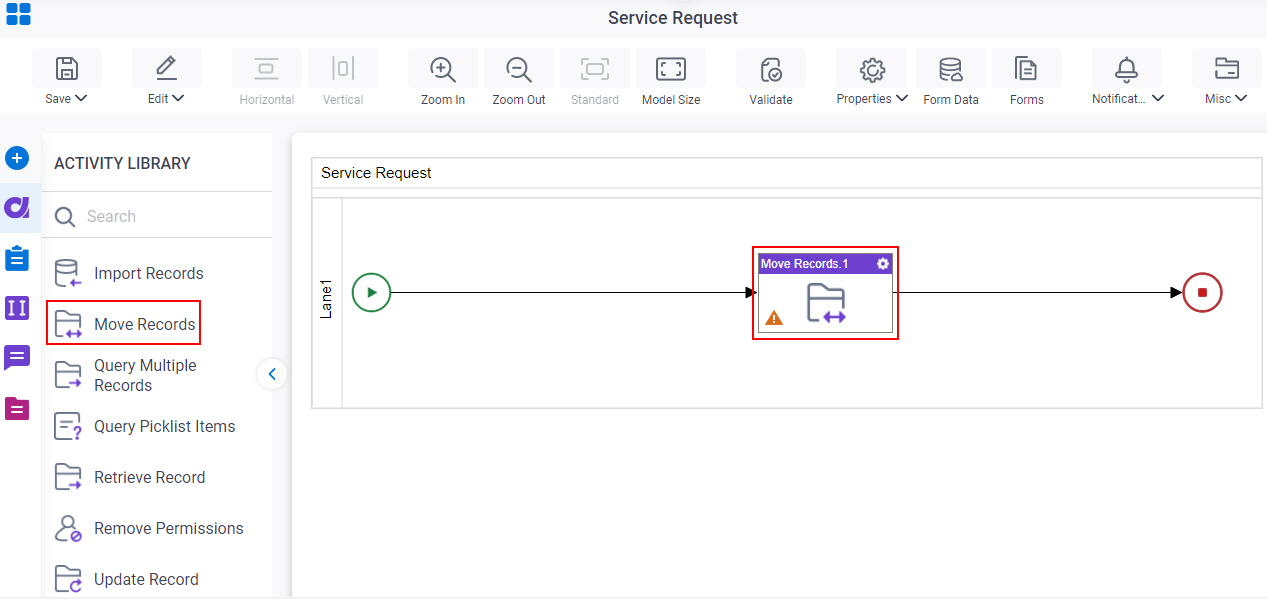Click the red end event node
This screenshot has width=1267, height=599.
pos(1202,293)
